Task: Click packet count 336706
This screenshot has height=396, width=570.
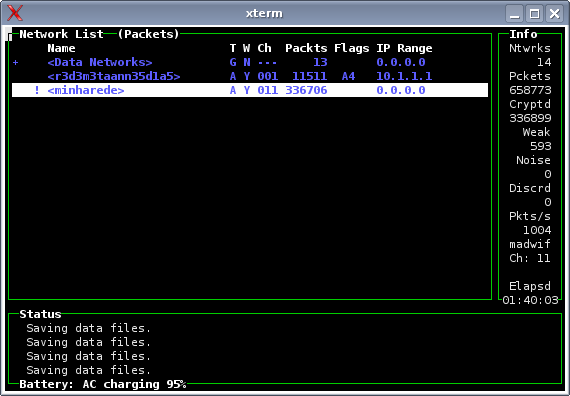Action: [306, 90]
